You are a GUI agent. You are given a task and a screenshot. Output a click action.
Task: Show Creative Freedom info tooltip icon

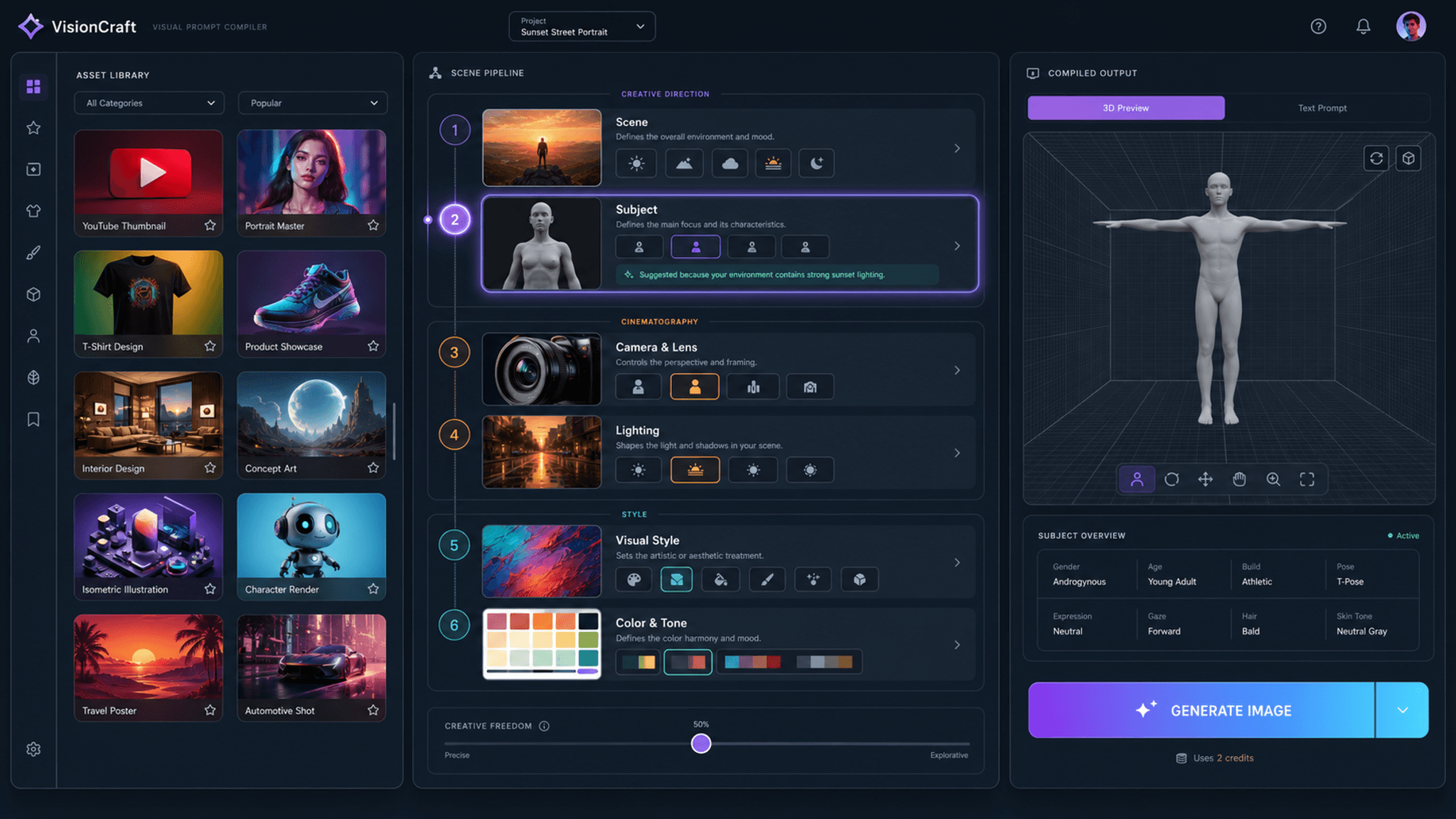coord(544,726)
